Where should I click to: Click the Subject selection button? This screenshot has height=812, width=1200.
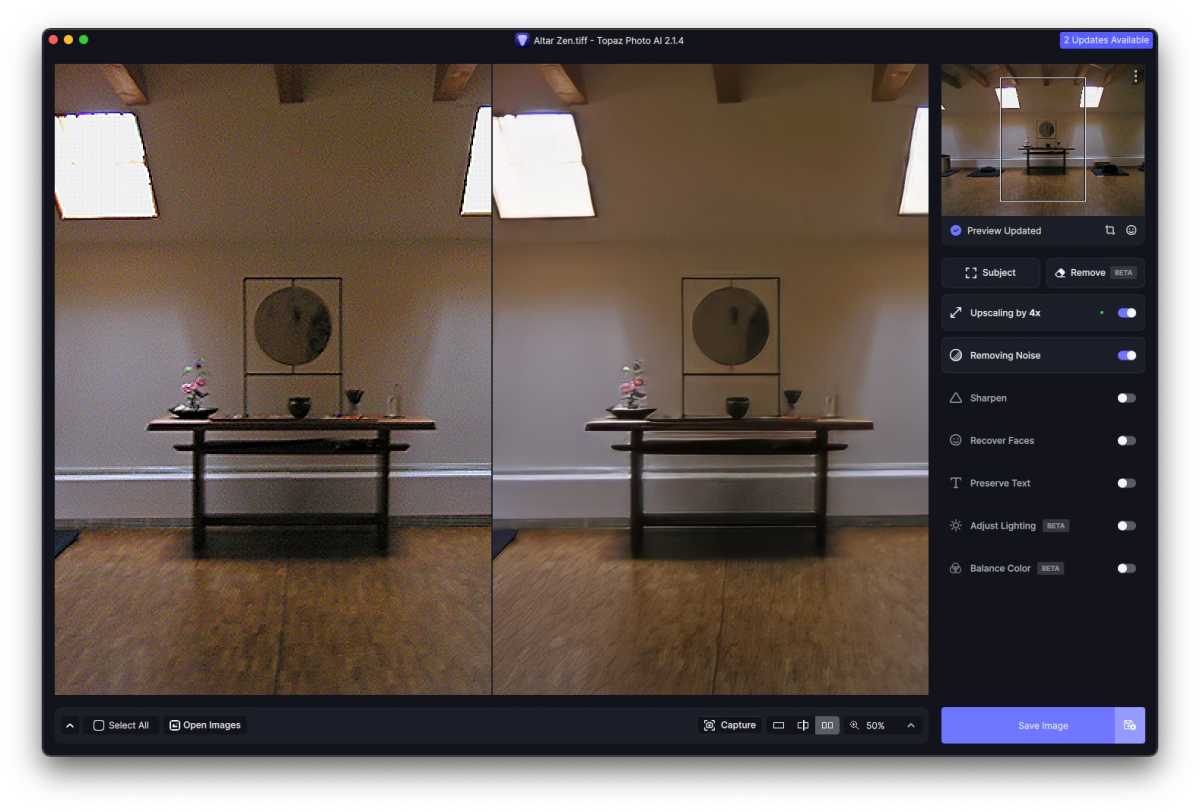990,272
